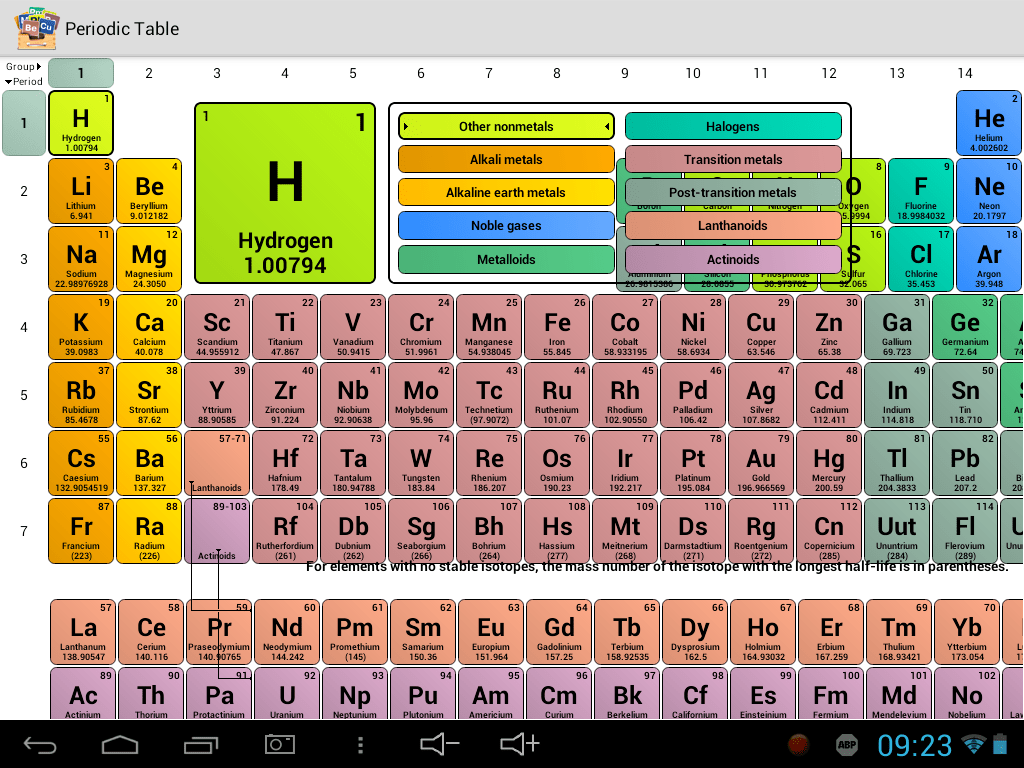Toggle the Metalloids category filter
The height and width of the screenshot is (768, 1024).
[x=506, y=259]
